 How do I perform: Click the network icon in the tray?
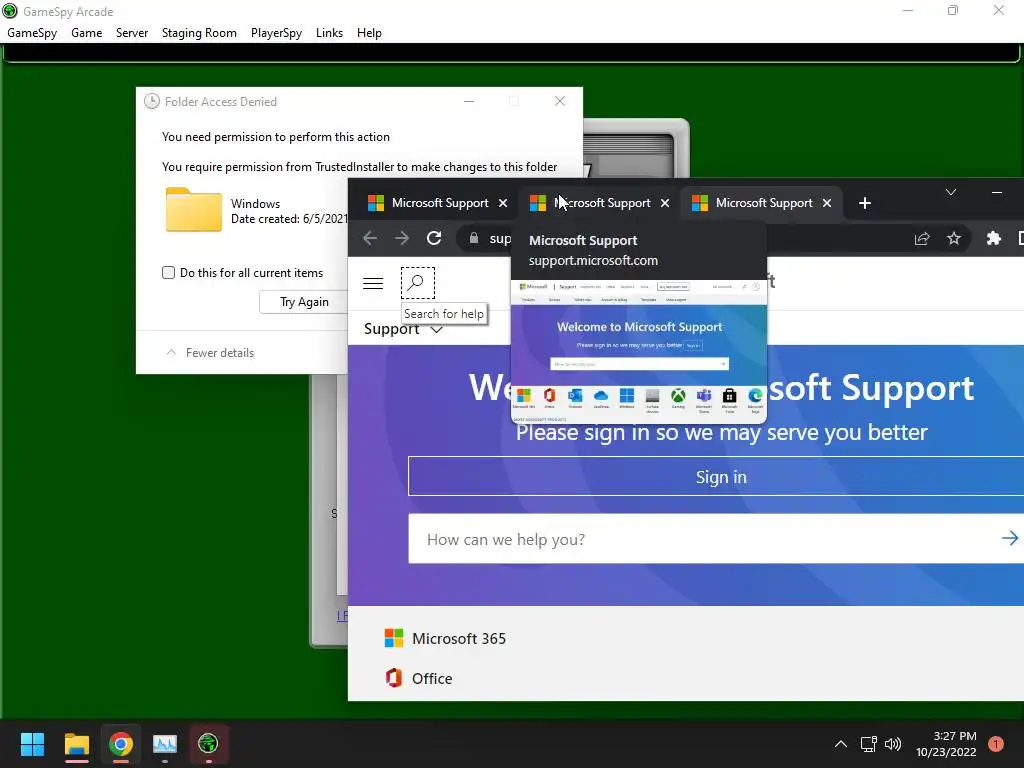(868, 744)
